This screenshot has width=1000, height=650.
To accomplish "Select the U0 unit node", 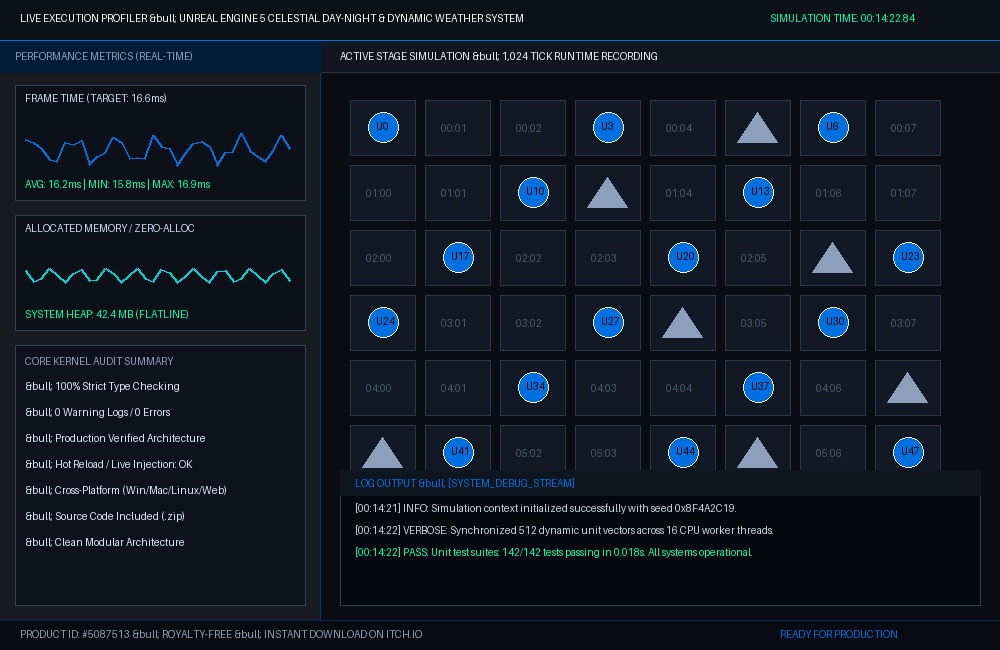I will click(x=383, y=128).
